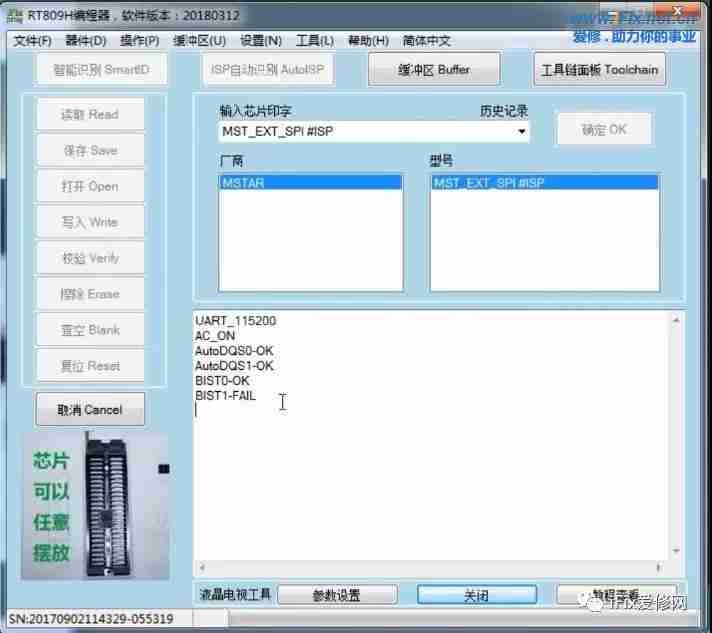Click the 液晶电视工具 label

click(235, 594)
